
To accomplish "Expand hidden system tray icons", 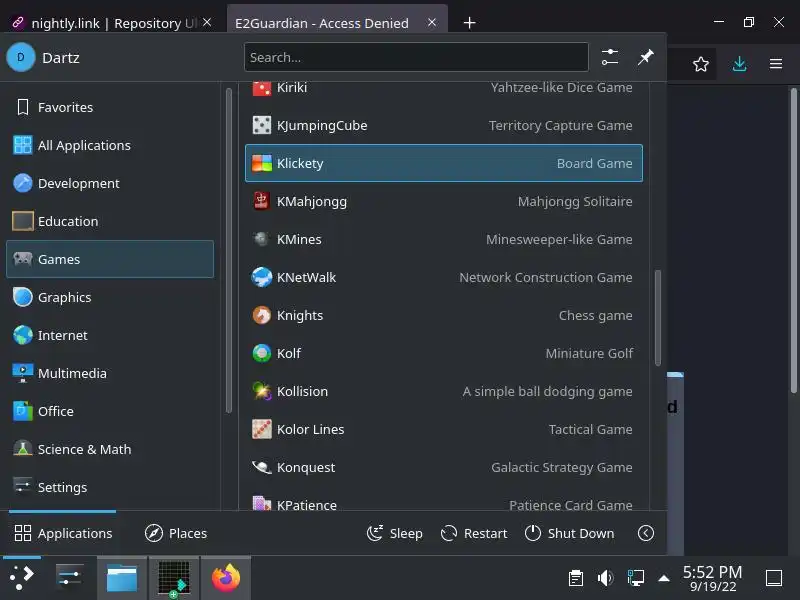I will [x=664, y=578].
